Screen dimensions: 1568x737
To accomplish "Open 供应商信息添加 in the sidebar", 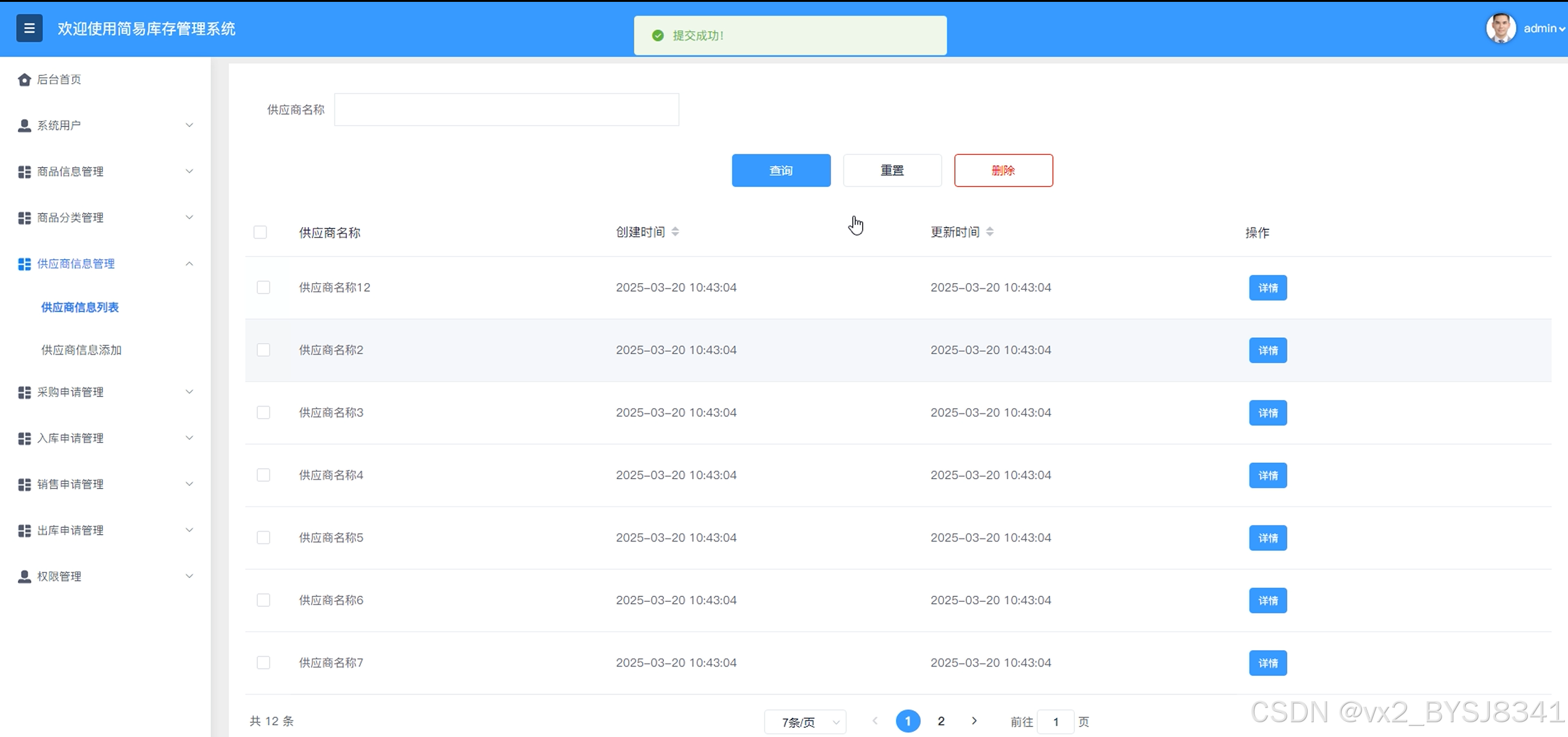I will pyautogui.click(x=81, y=350).
